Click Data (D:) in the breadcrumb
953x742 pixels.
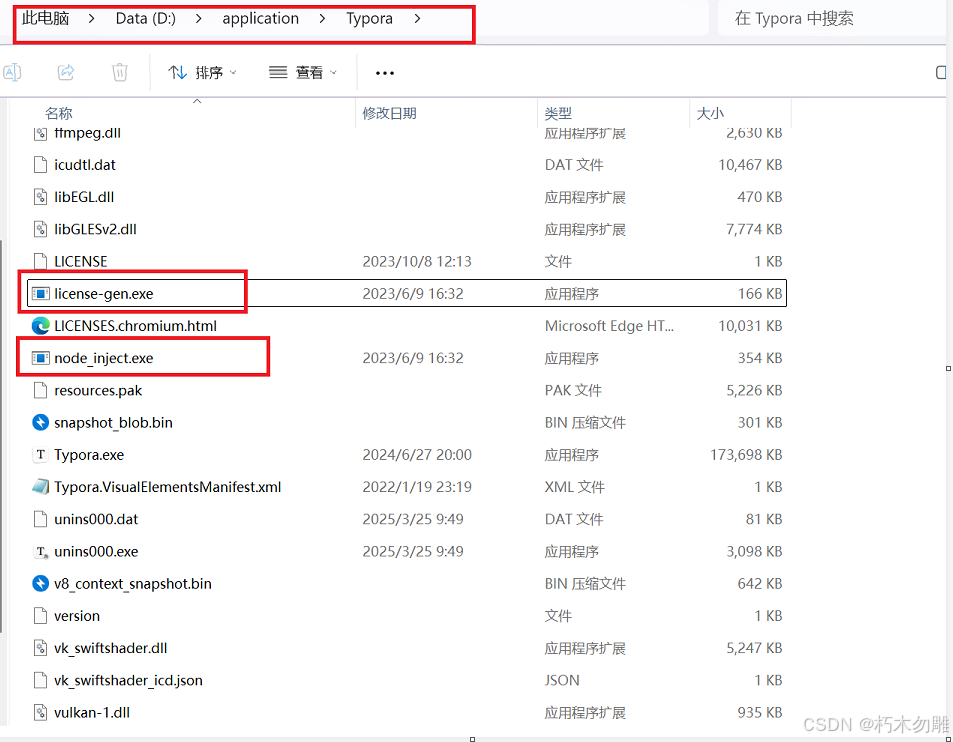[x=145, y=18]
